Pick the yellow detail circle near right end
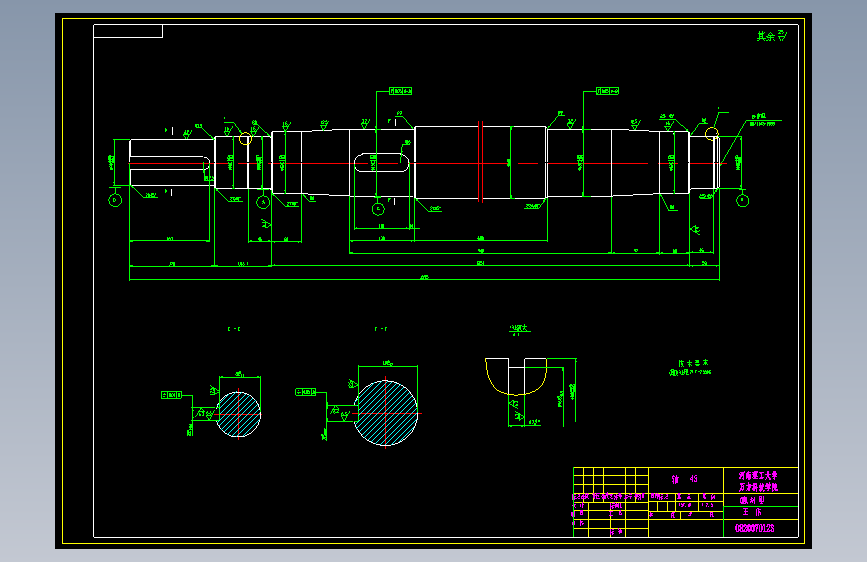 point(712,134)
